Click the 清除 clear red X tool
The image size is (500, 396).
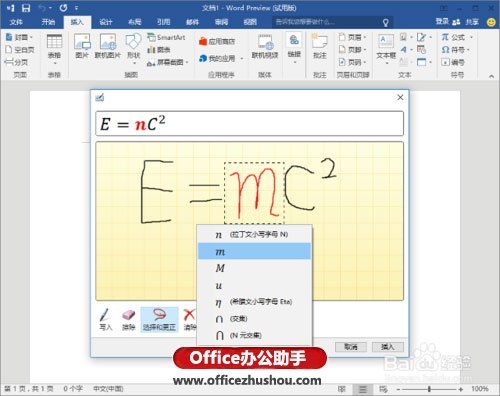coord(189,319)
